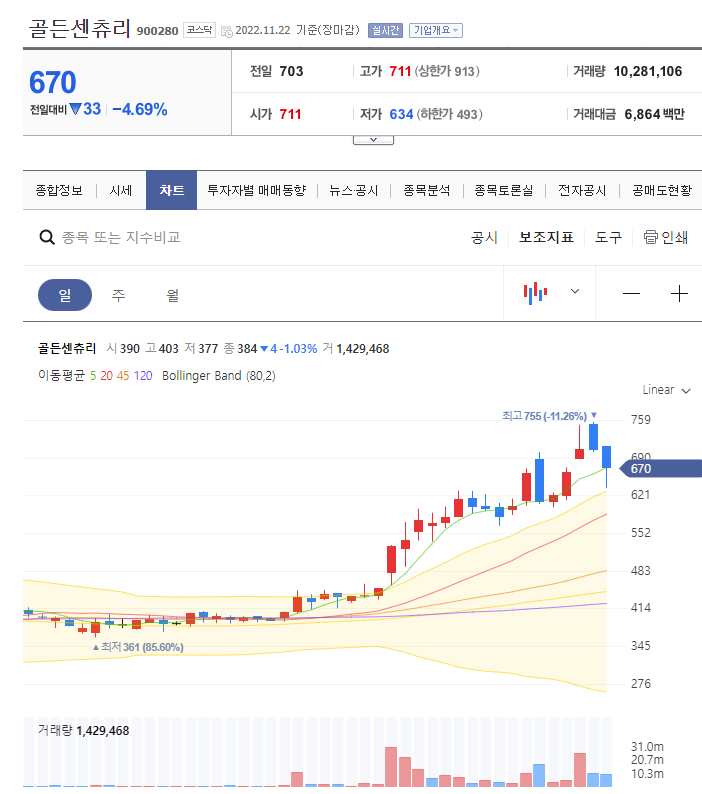This screenshot has height=794, width=702.
Task: Click the 거래량 1,429,468 volume label
Action: click(x=84, y=730)
